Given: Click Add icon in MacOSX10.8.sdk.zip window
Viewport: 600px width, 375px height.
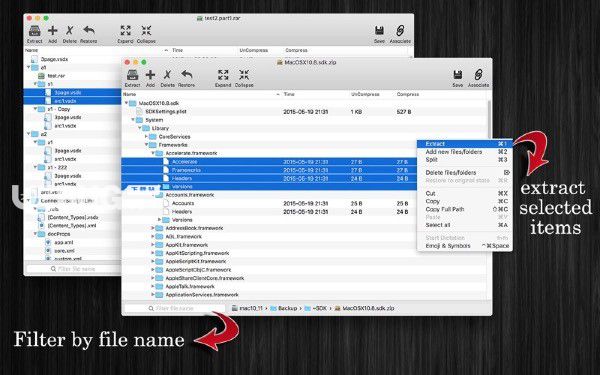Looking at the screenshot, I should point(150,75).
